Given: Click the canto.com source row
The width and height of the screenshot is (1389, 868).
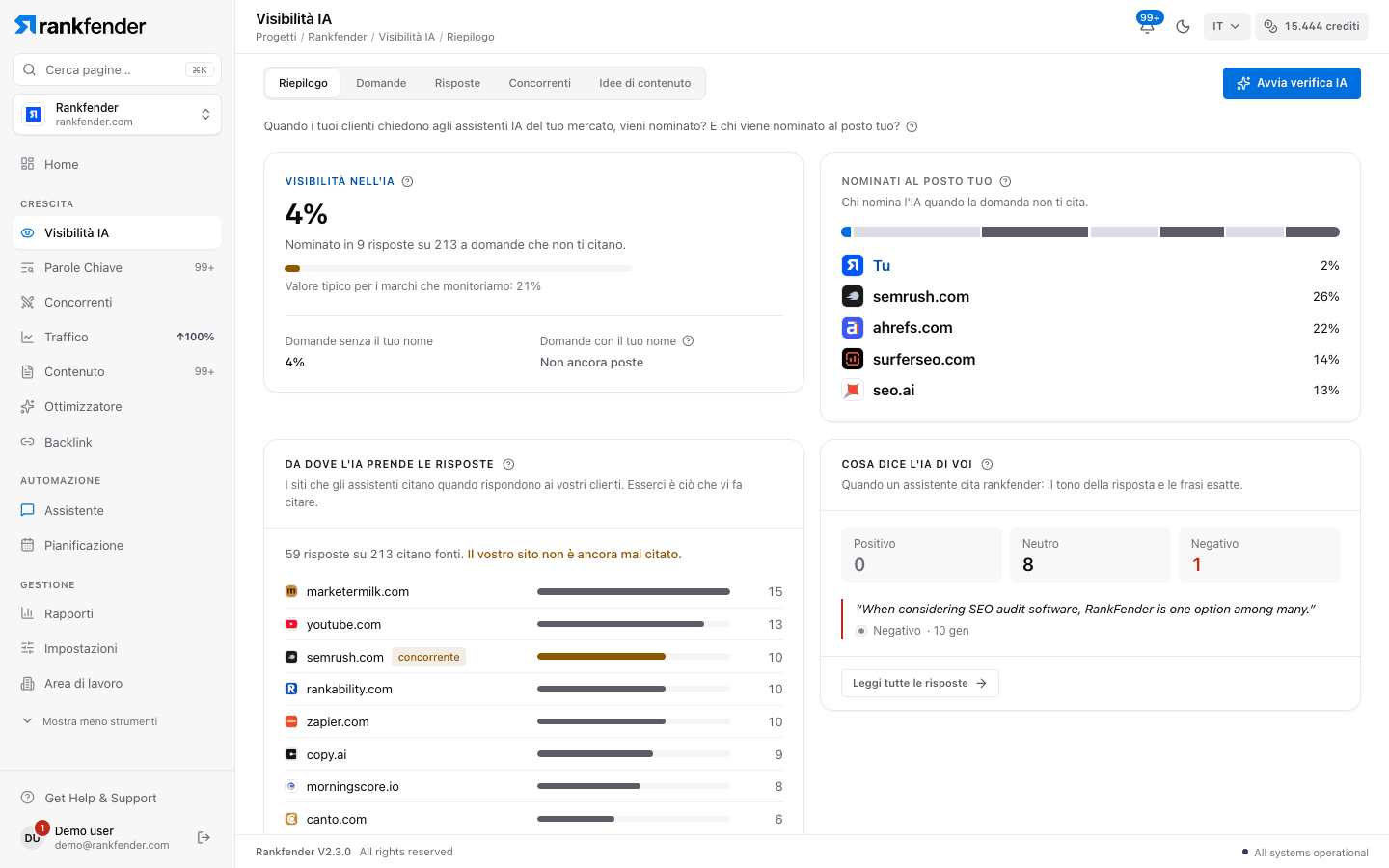Looking at the screenshot, I should (x=533, y=819).
